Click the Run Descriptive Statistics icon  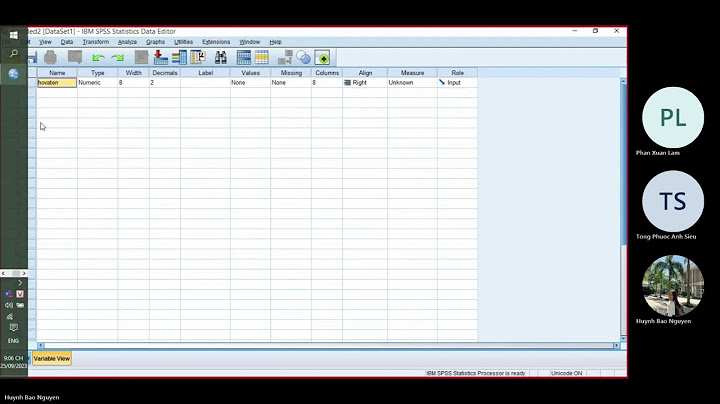pyautogui.click(x=198, y=57)
